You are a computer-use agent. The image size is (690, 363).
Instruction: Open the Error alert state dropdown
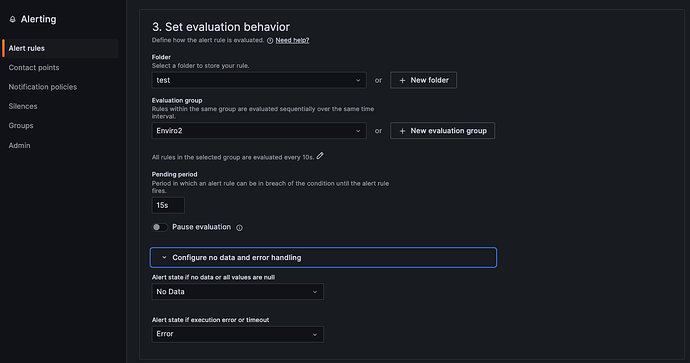pos(238,334)
